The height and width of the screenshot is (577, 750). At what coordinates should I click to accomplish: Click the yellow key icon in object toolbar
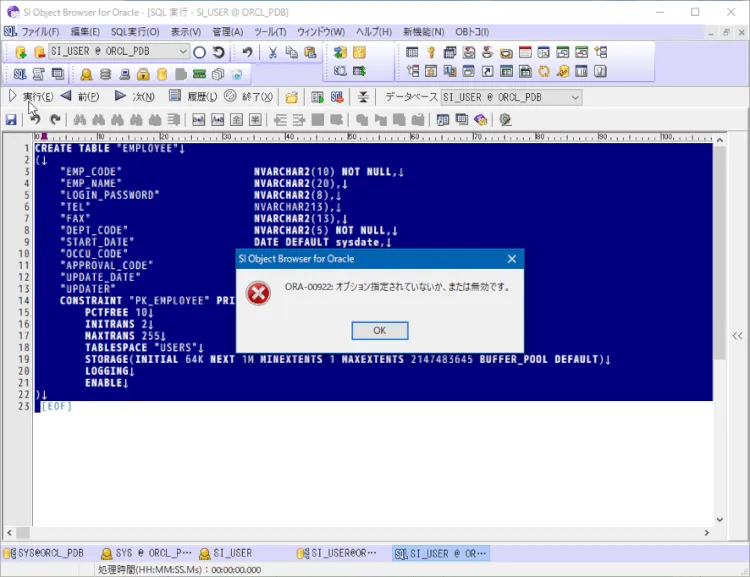pyautogui.click(x=431, y=52)
